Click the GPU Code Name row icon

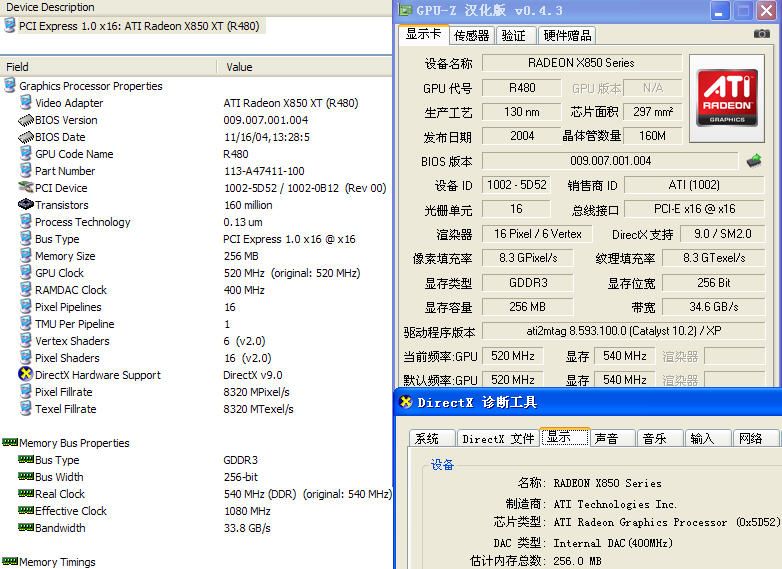[26, 154]
